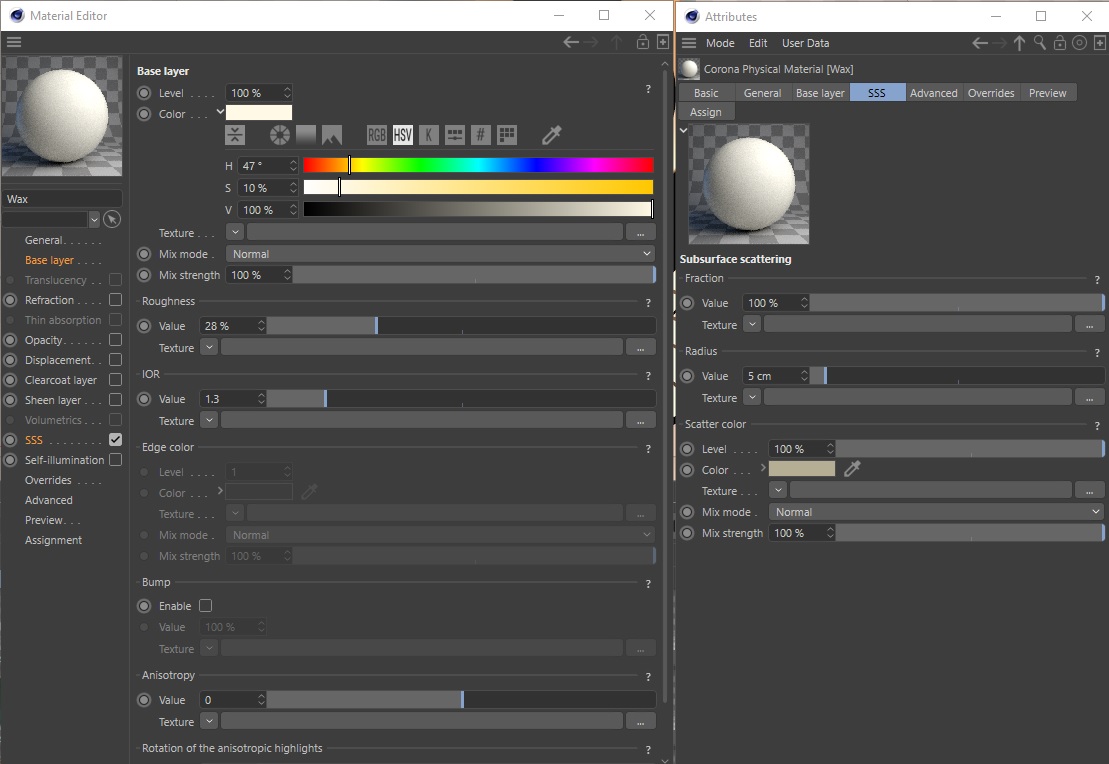Open the SSS Fraction Texture dropdown

[752, 324]
